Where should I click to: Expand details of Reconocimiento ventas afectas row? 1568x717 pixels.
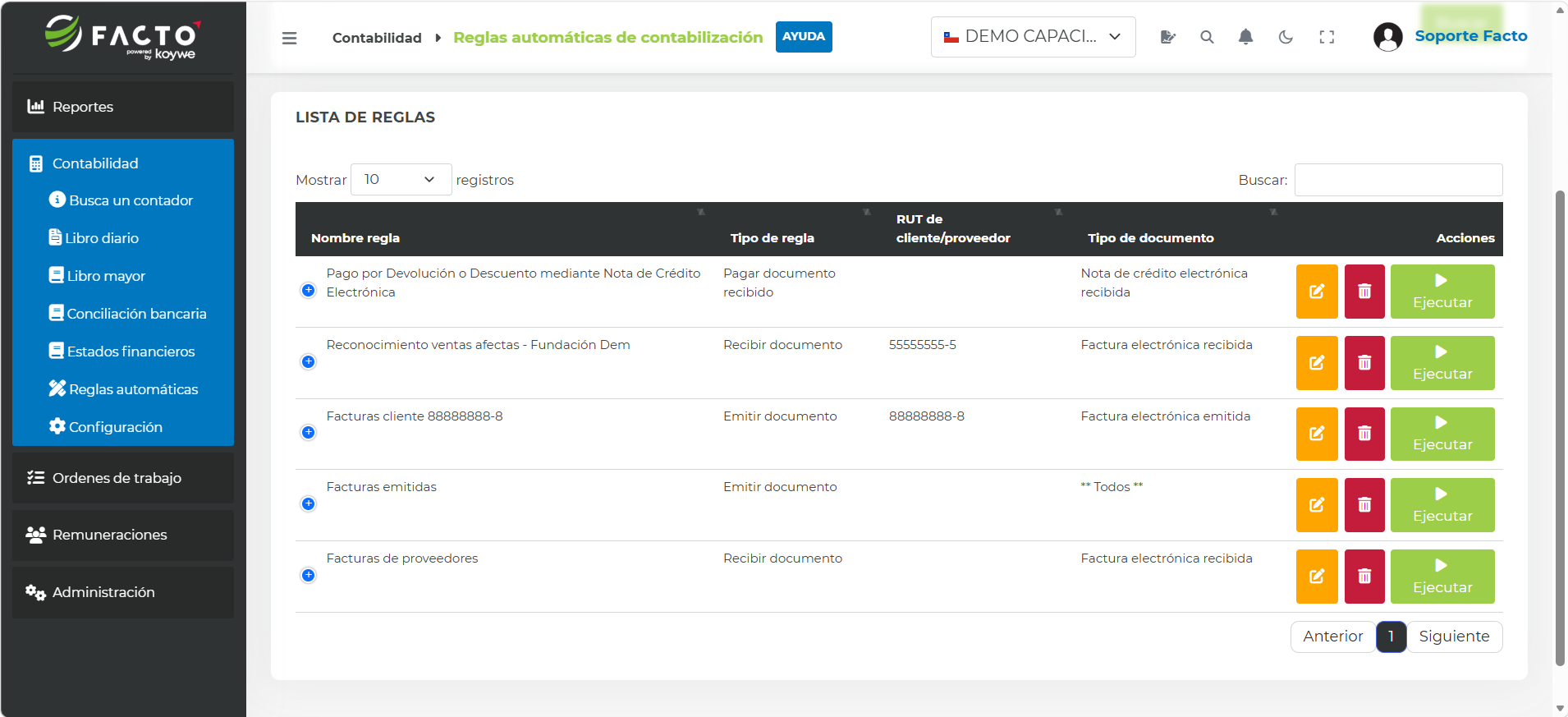coord(308,361)
